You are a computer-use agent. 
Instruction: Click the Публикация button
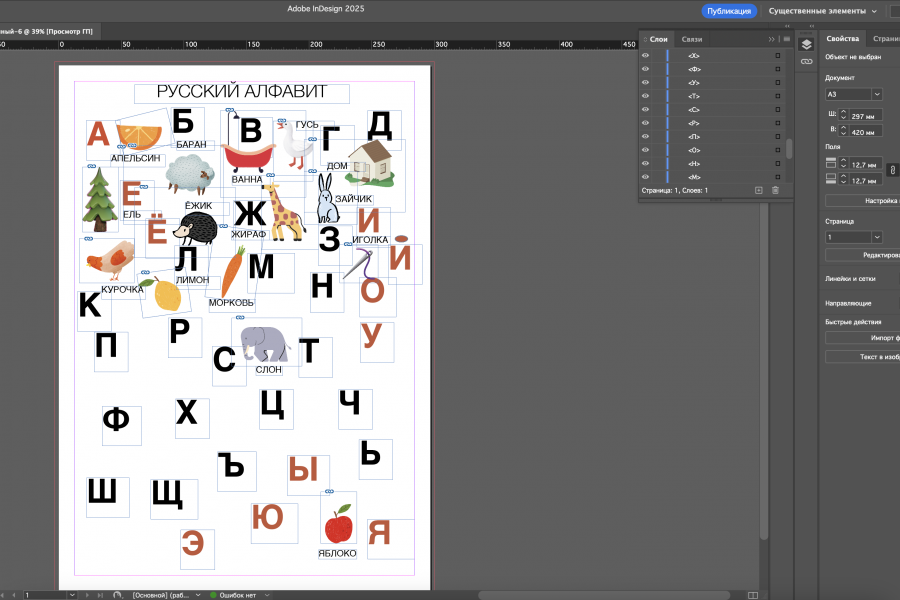pos(729,11)
